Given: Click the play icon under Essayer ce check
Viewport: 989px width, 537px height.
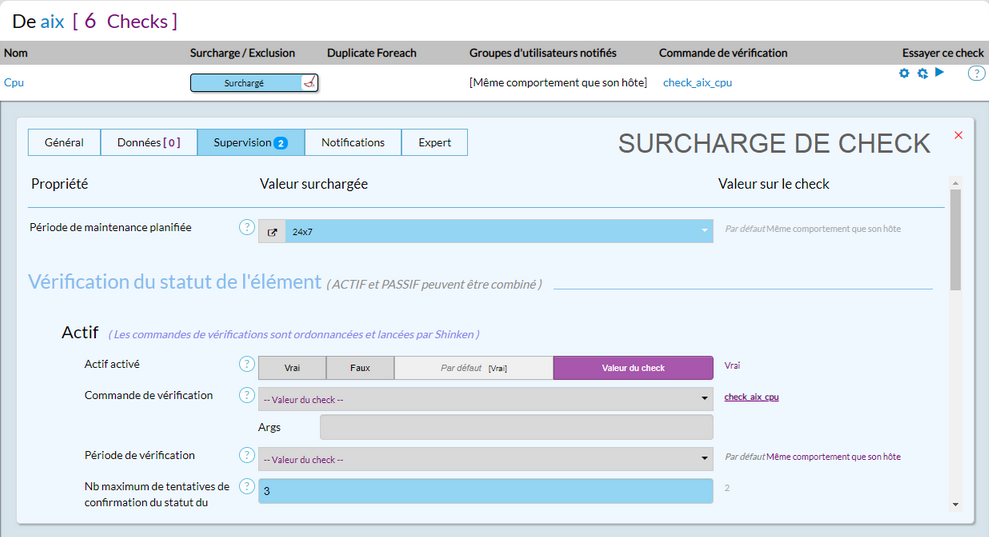Looking at the screenshot, I should 939,72.
